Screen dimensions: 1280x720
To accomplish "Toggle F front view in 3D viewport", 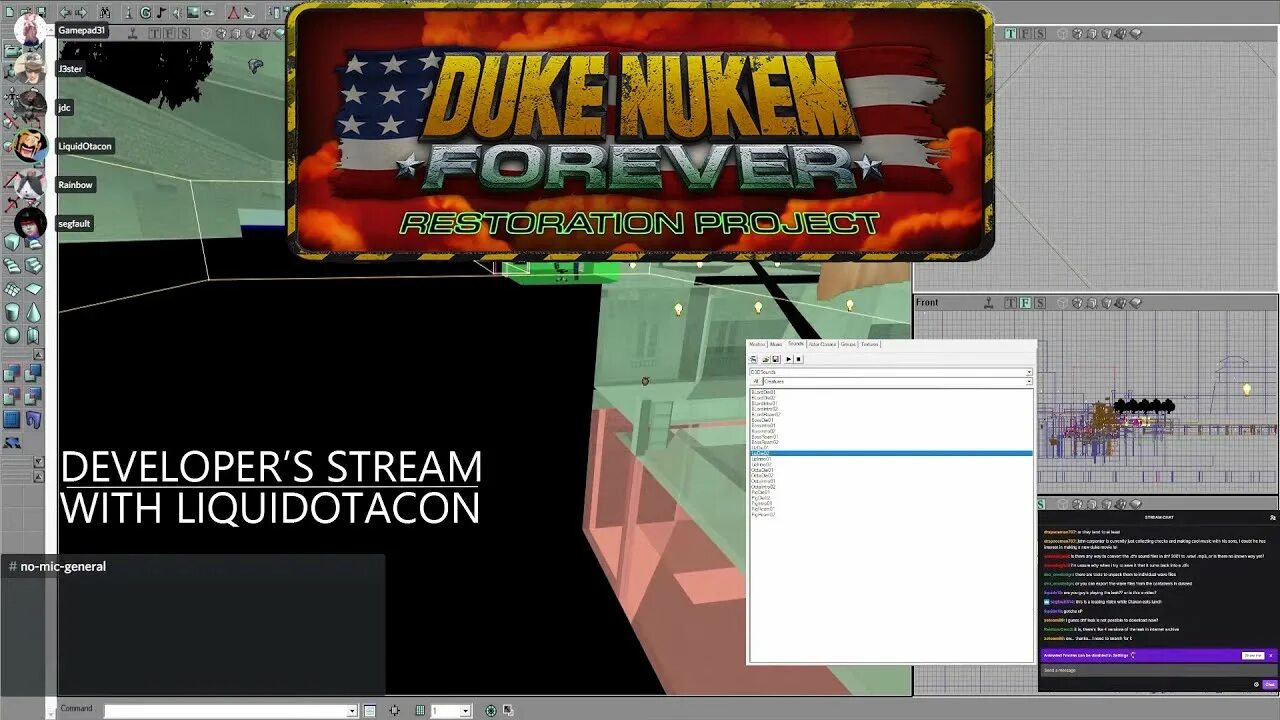I will click(x=169, y=33).
